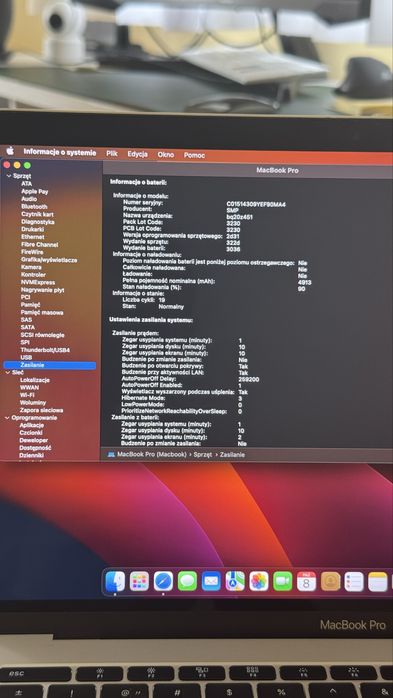Select Dzienniki in the sidebar
Screen dimensions: 393x698
pos(32,455)
